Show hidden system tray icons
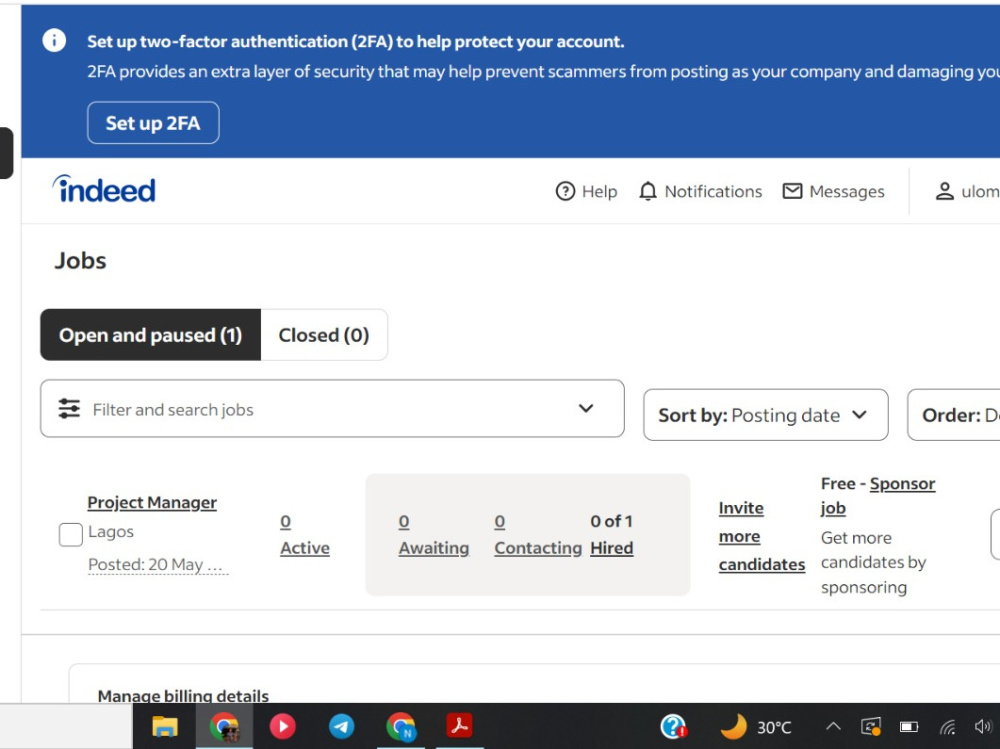 click(833, 727)
